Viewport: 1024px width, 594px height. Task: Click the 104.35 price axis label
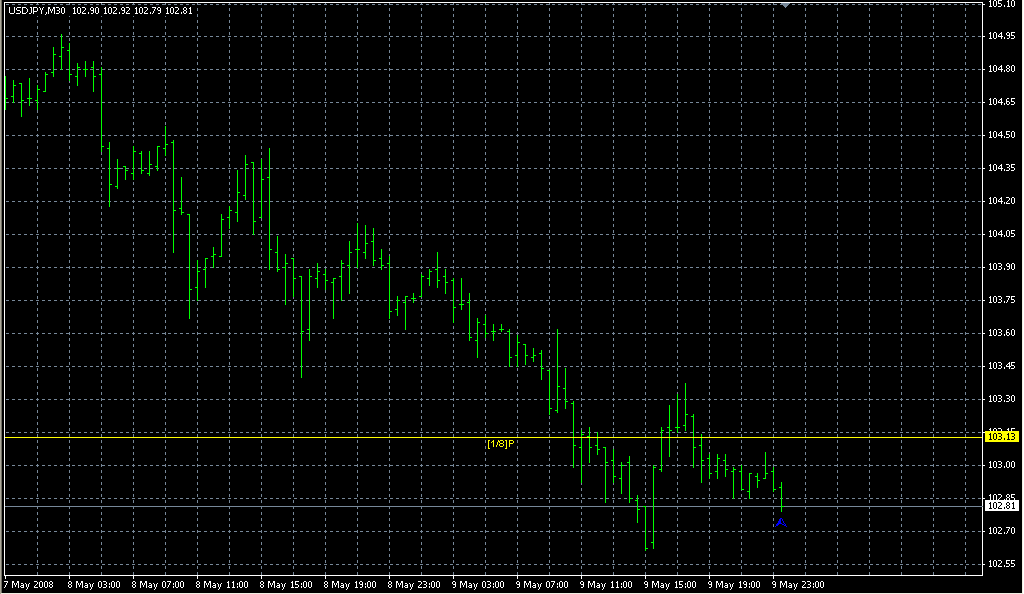1002,168
